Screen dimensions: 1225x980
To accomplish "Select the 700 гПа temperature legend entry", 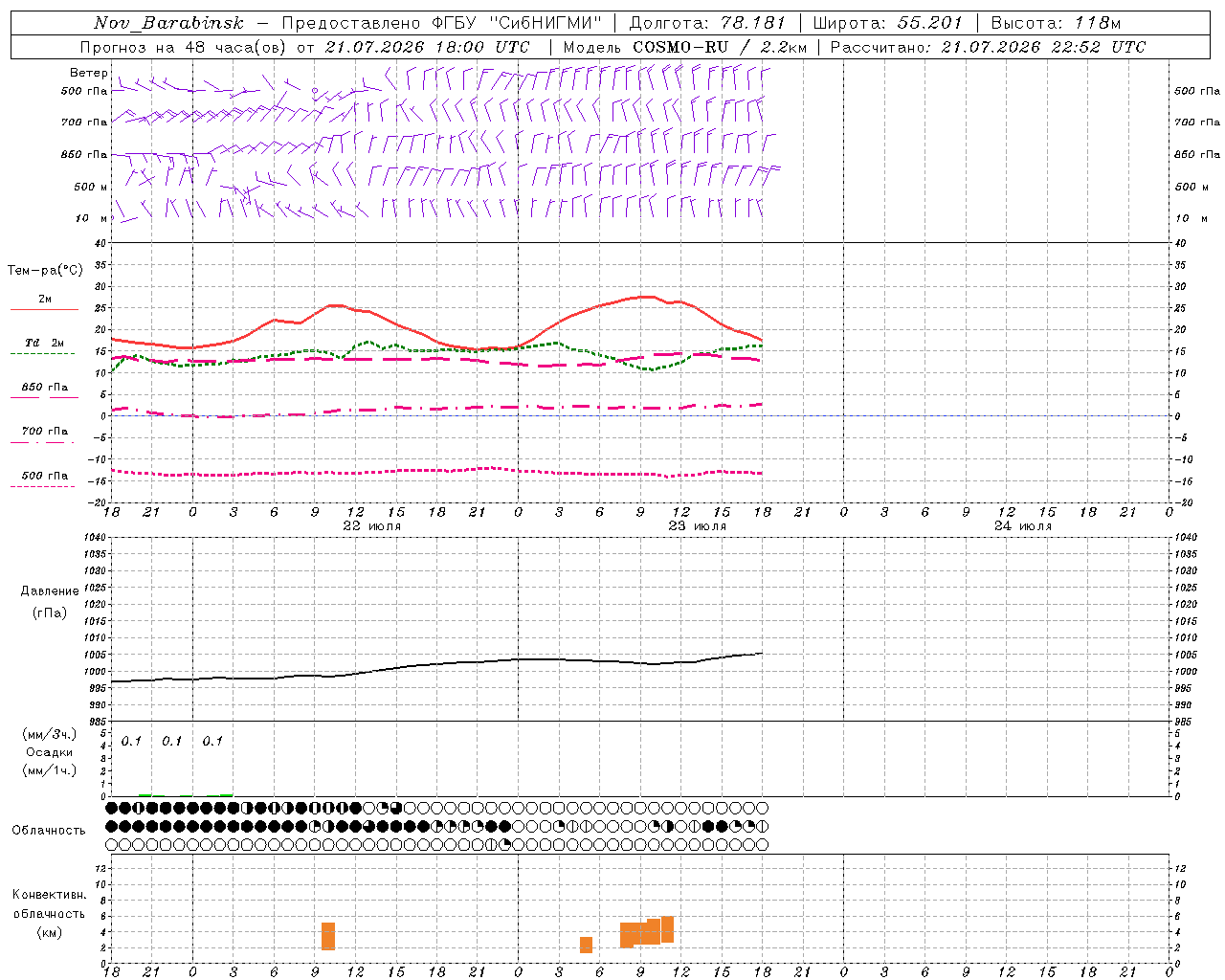I will pos(45,432).
